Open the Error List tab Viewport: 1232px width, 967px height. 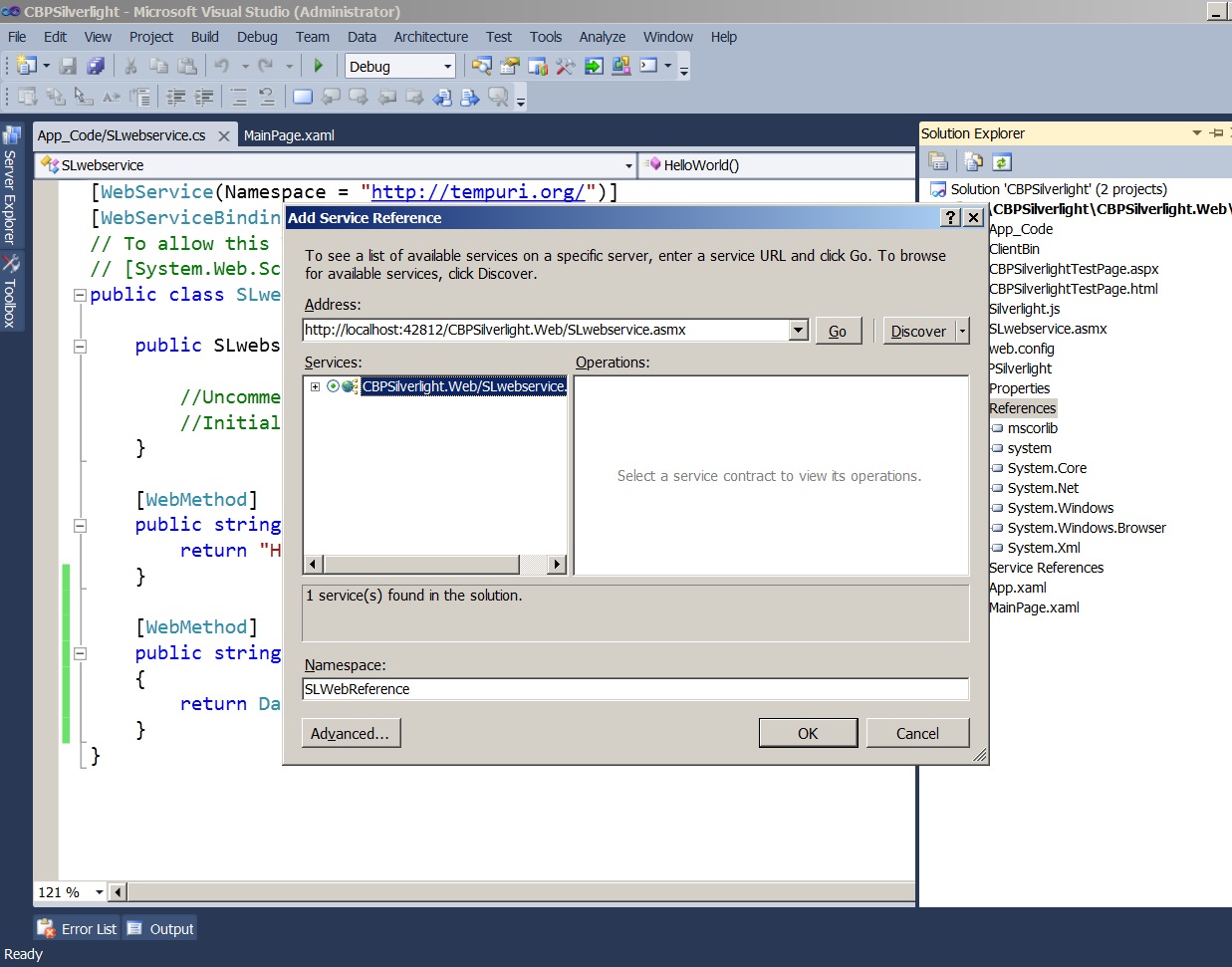coord(78,928)
